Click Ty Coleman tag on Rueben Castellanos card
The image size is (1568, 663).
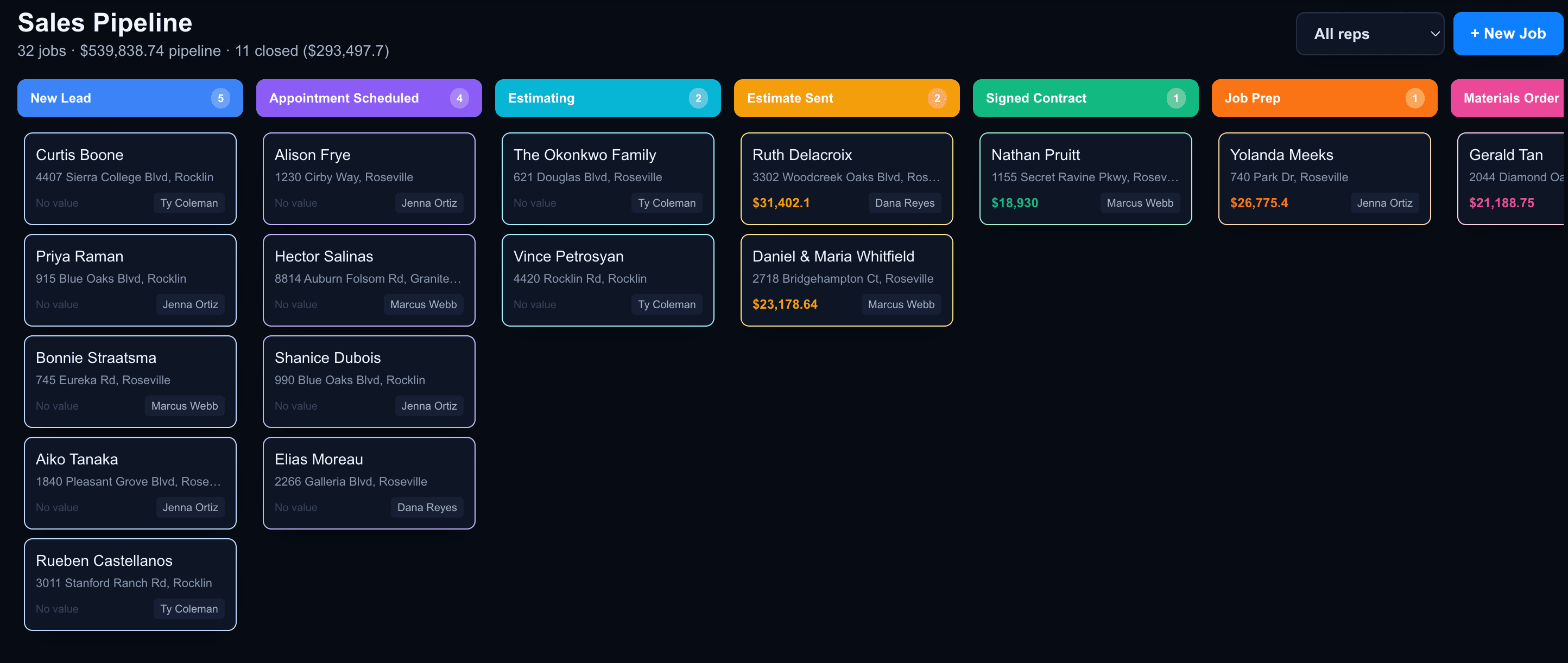click(x=189, y=609)
